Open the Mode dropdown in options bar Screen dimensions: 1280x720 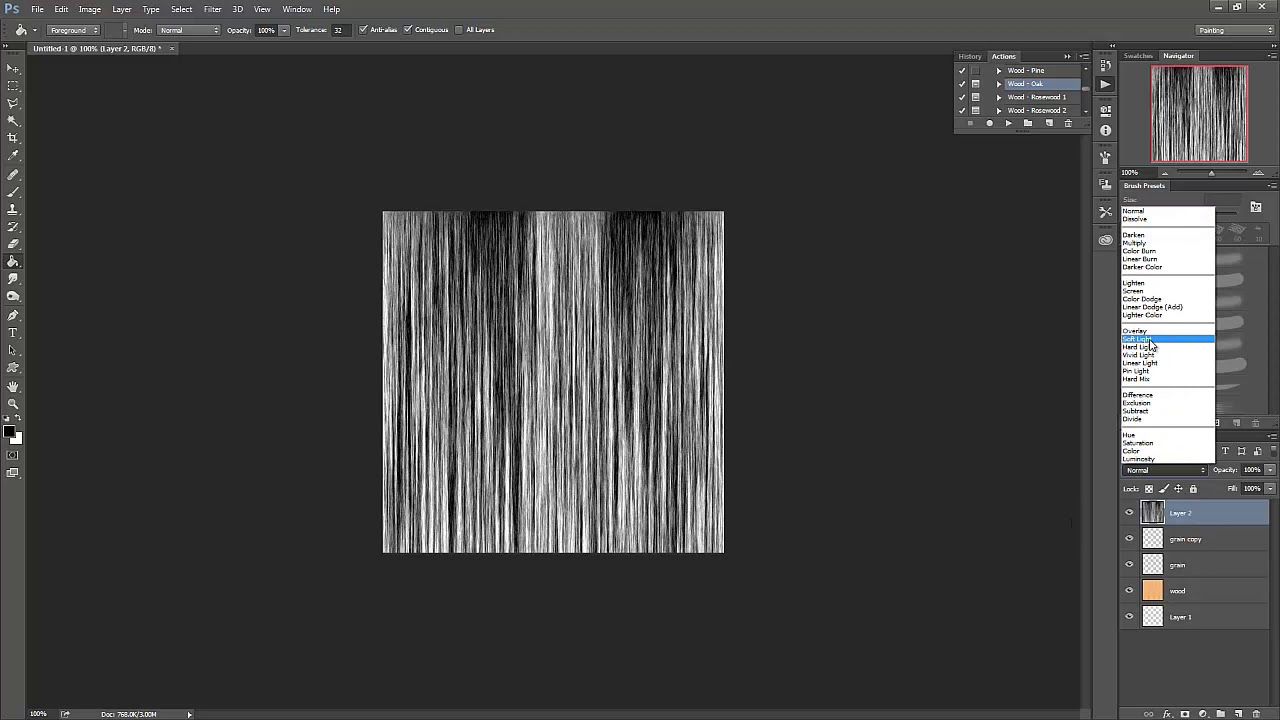coord(189,30)
